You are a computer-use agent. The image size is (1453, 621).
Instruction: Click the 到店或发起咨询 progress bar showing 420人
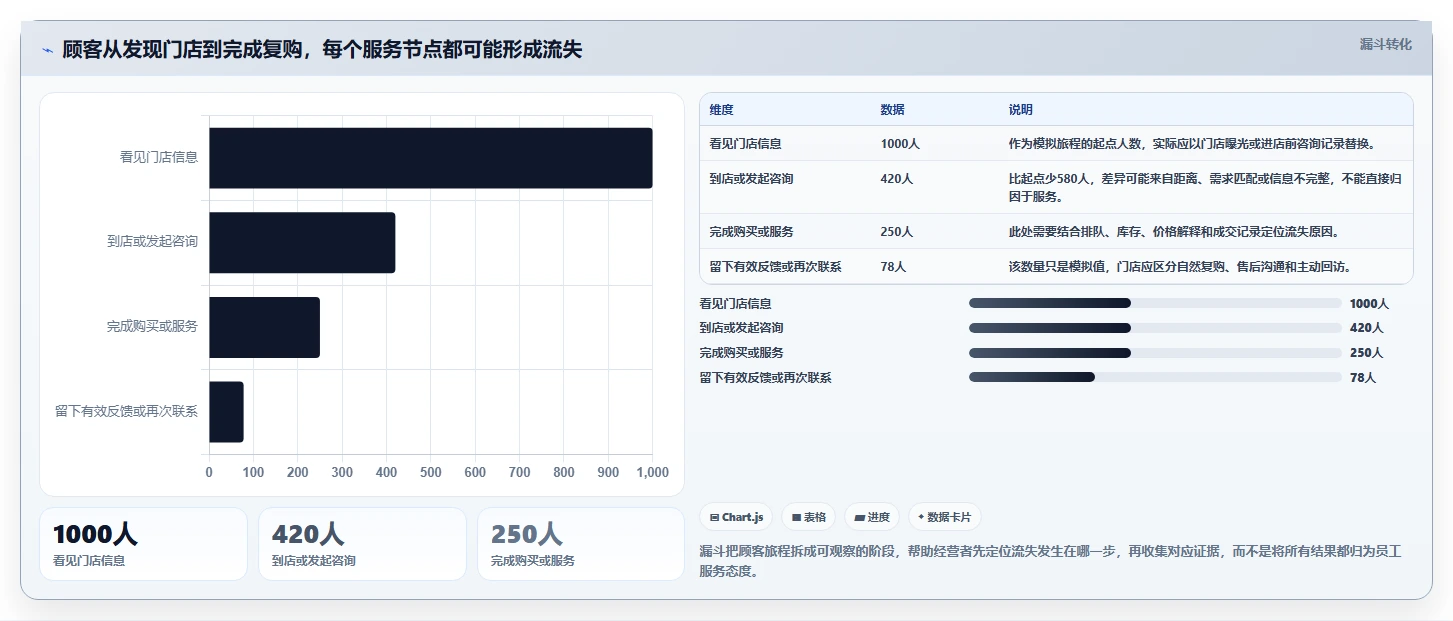pyautogui.click(x=1155, y=328)
